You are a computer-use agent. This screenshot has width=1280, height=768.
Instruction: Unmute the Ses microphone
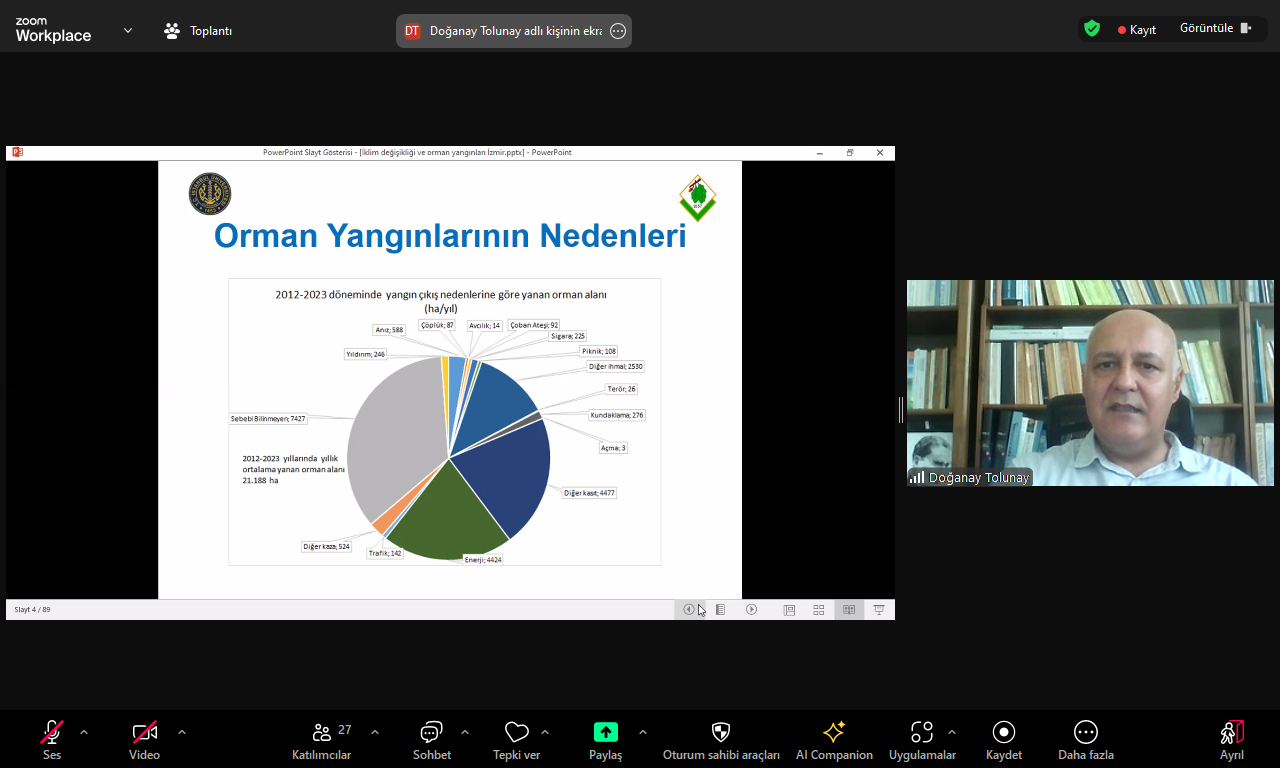click(x=51, y=731)
